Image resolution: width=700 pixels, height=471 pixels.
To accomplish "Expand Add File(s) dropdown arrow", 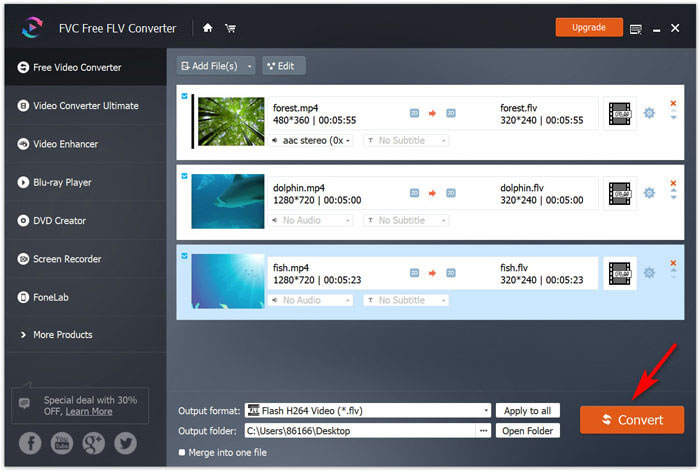I will coord(249,67).
